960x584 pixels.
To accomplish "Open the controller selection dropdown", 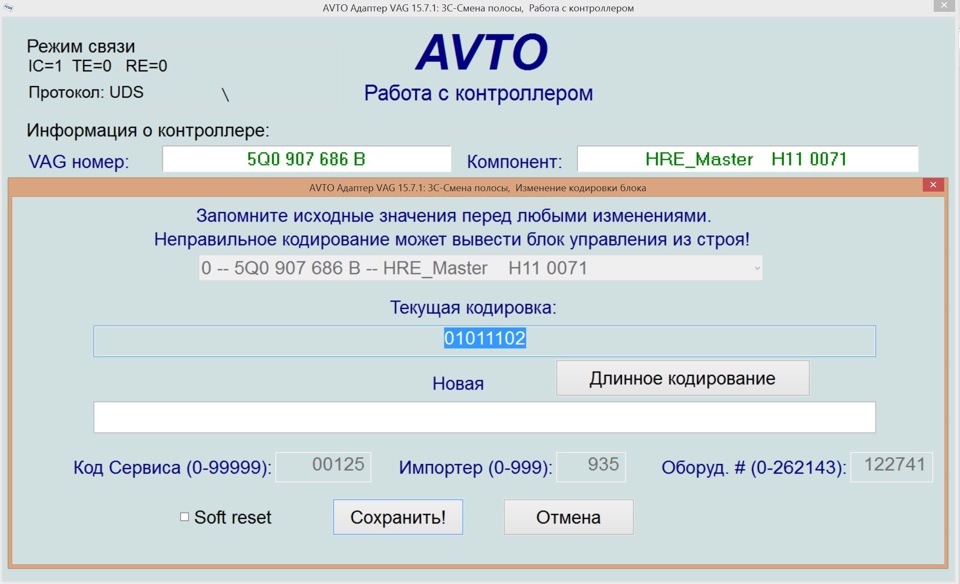I will pyautogui.click(x=481, y=268).
